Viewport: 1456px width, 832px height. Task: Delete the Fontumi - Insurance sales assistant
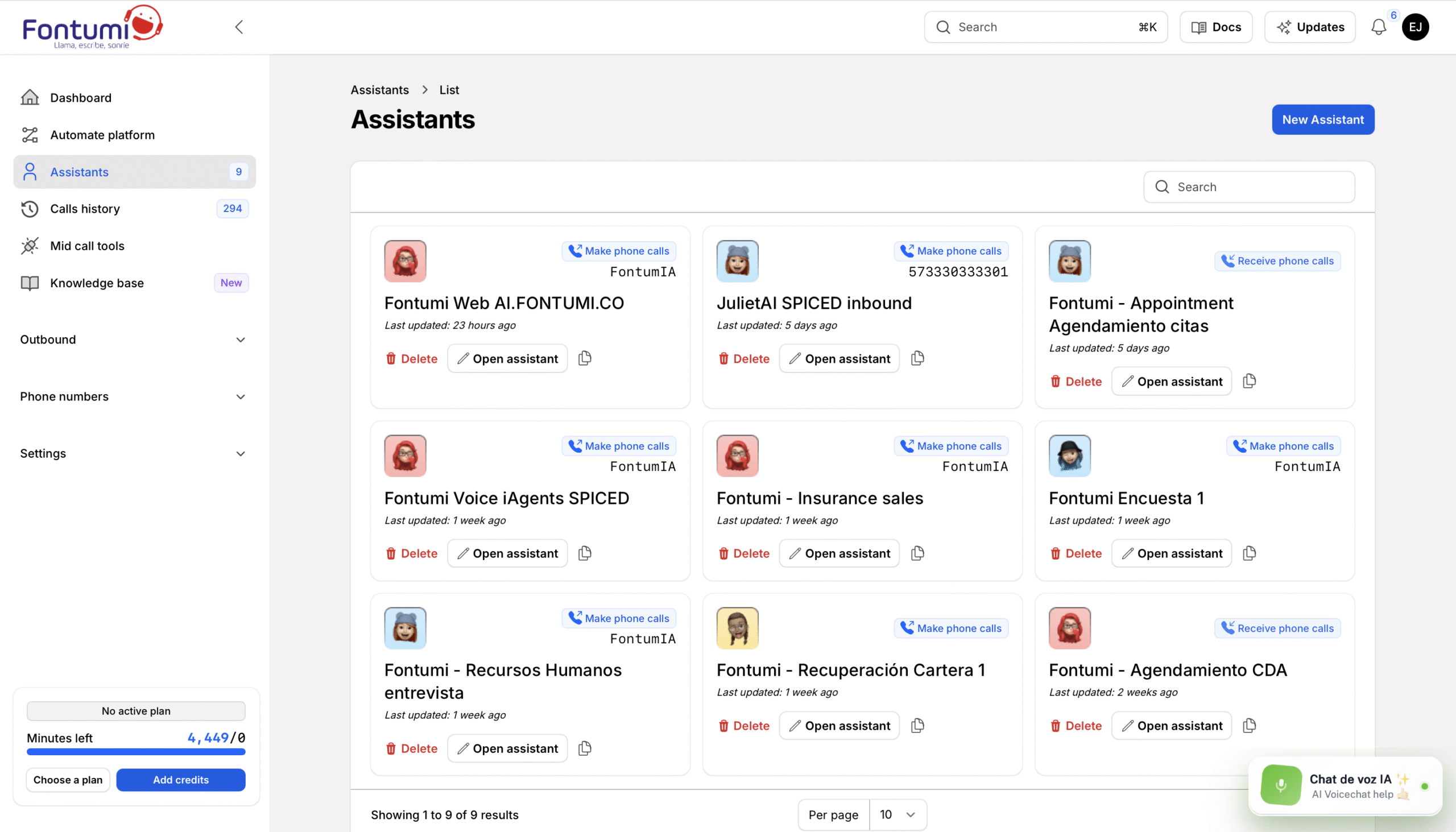(743, 553)
